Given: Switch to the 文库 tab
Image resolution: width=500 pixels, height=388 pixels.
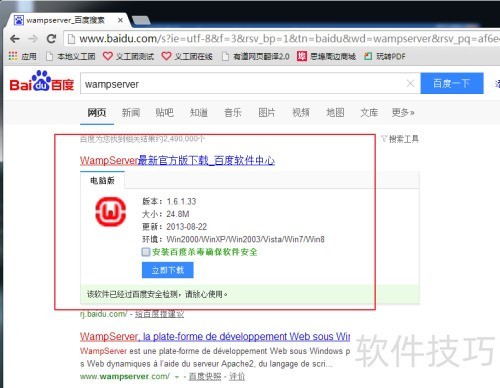Looking at the screenshot, I should tap(369, 113).
